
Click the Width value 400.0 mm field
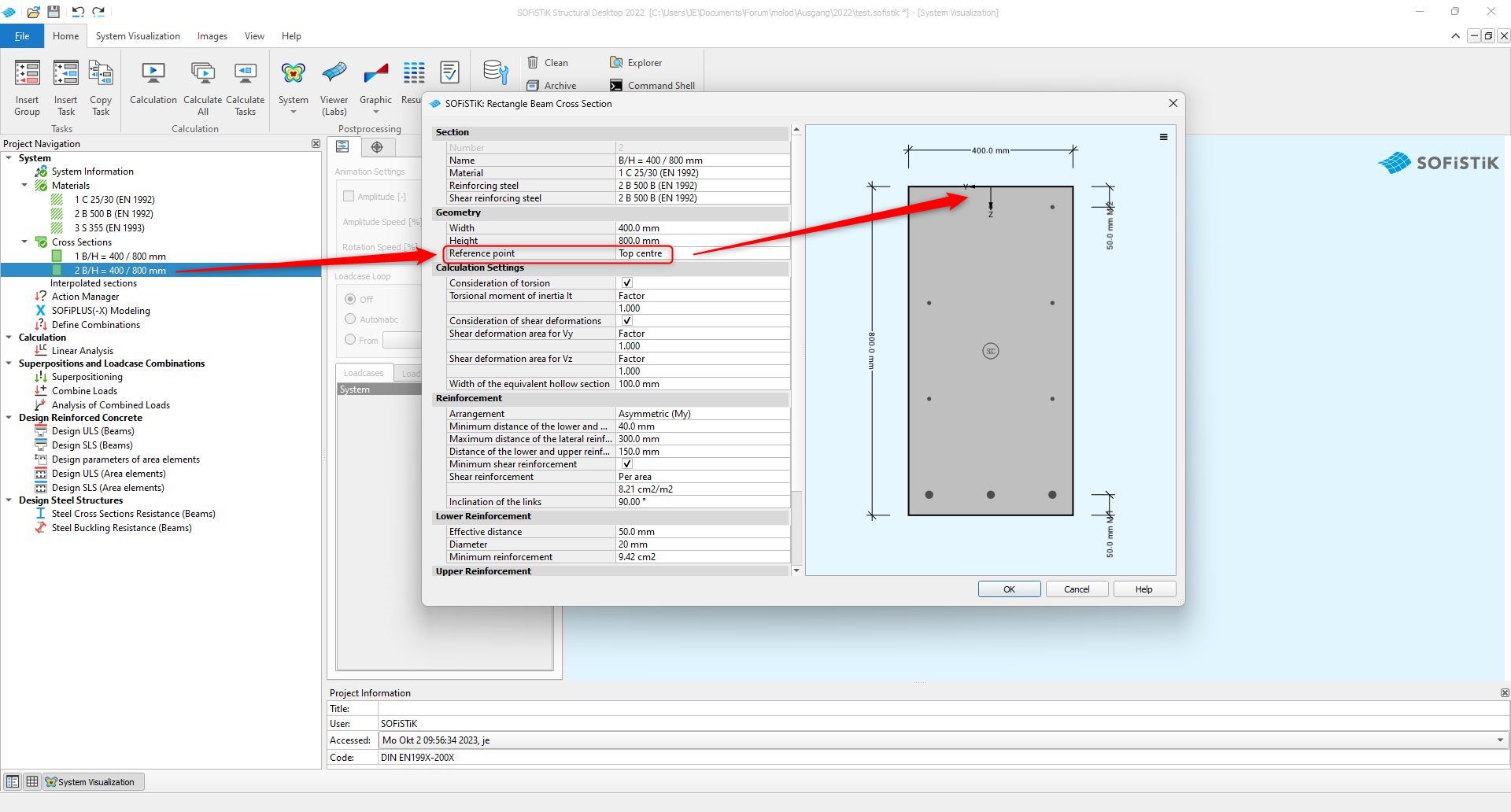(x=703, y=228)
